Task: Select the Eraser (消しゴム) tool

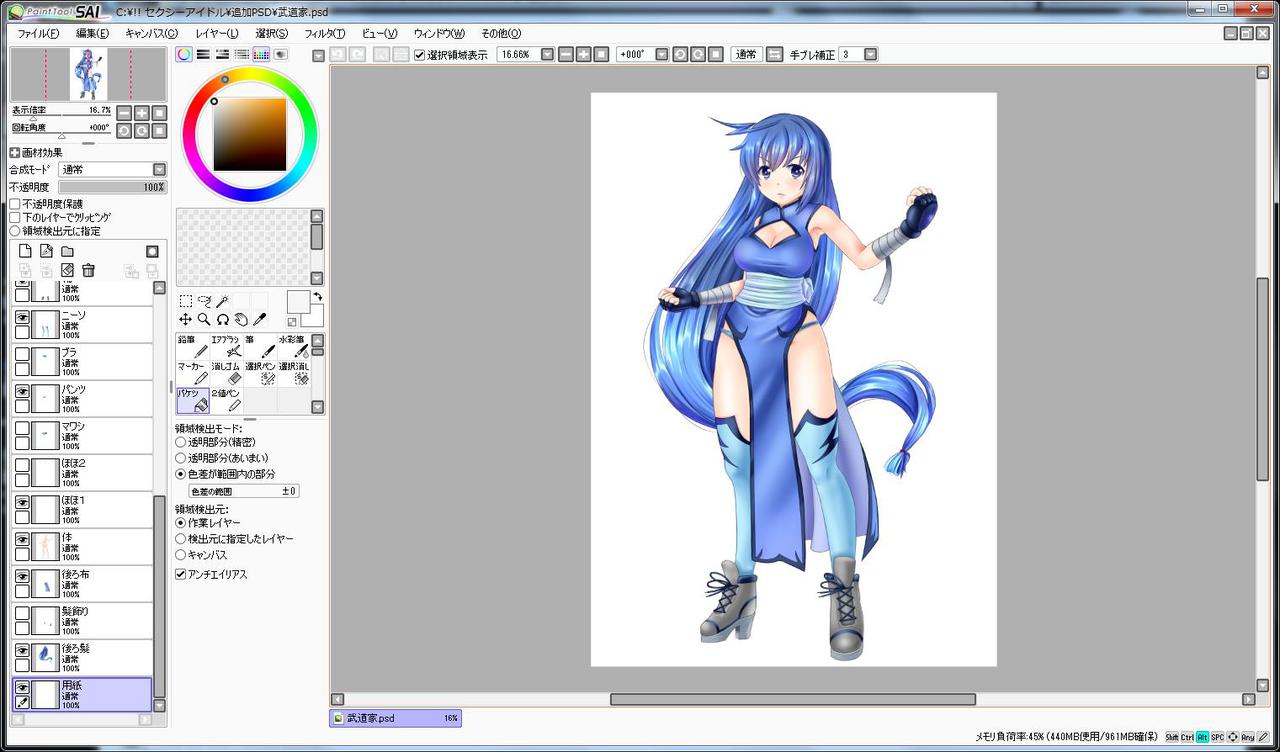Action: coord(226,373)
